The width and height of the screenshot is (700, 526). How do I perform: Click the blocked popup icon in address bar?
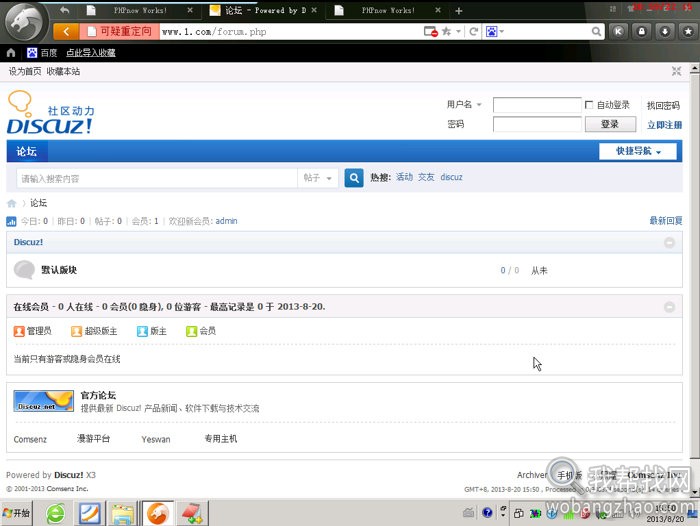tap(431, 31)
